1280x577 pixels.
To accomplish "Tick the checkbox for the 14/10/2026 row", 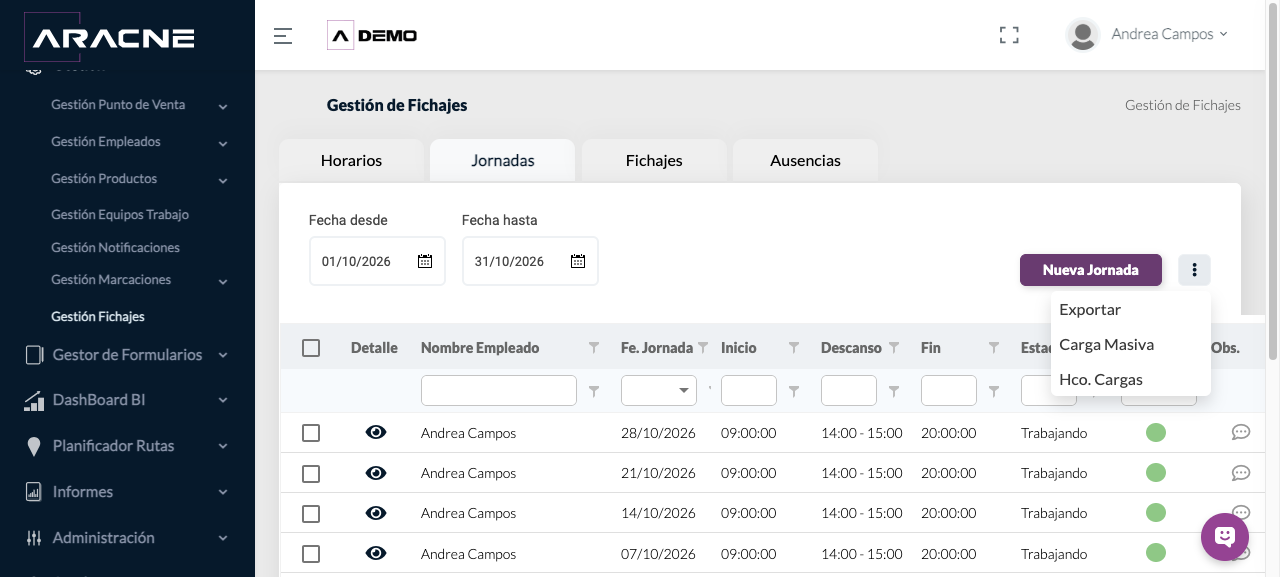I will coord(311,513).
